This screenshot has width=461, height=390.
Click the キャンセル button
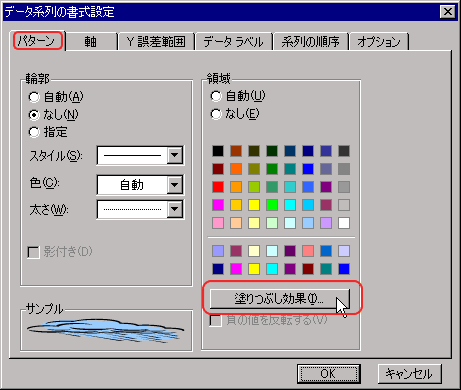tap(409, 374)
